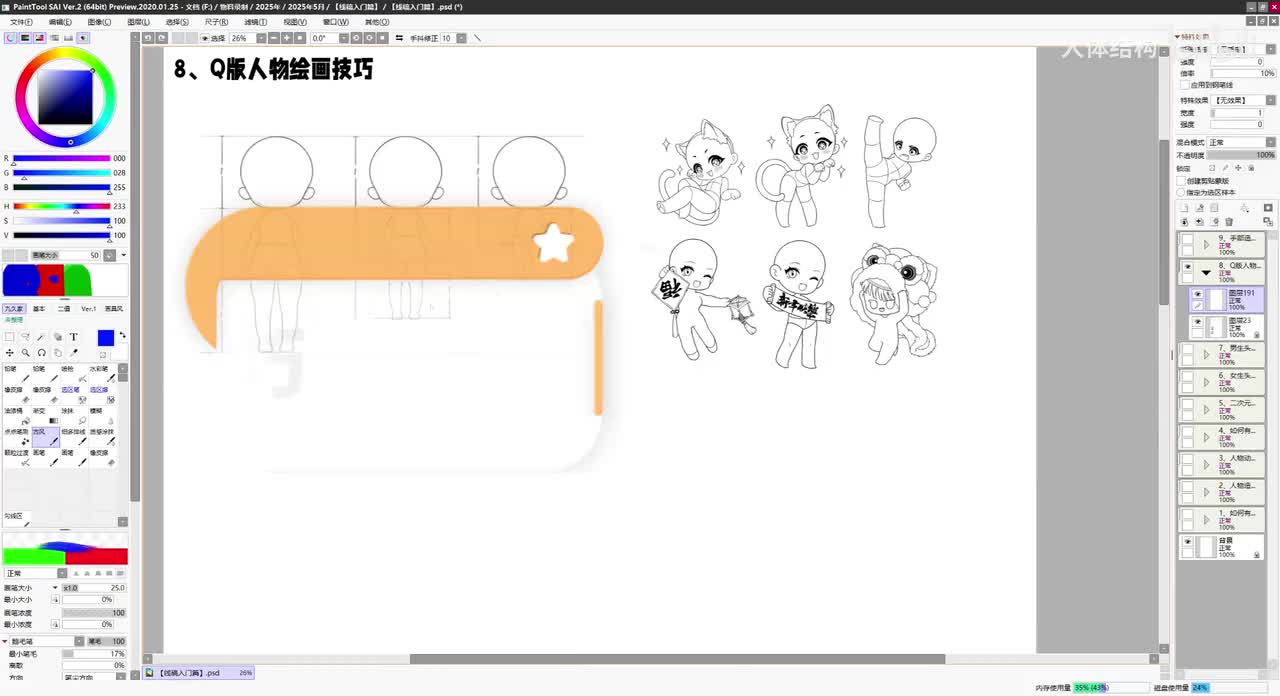Collapse the 8、Q版人物 folder arrow
Screen dimensions: 1280x696
pos(1206,272)
